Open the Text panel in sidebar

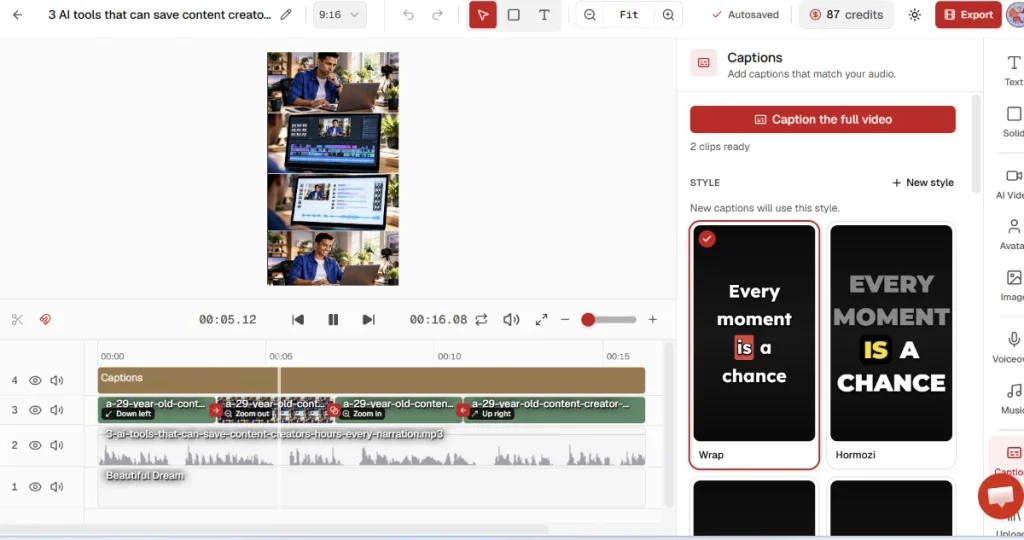[1013, 70]
